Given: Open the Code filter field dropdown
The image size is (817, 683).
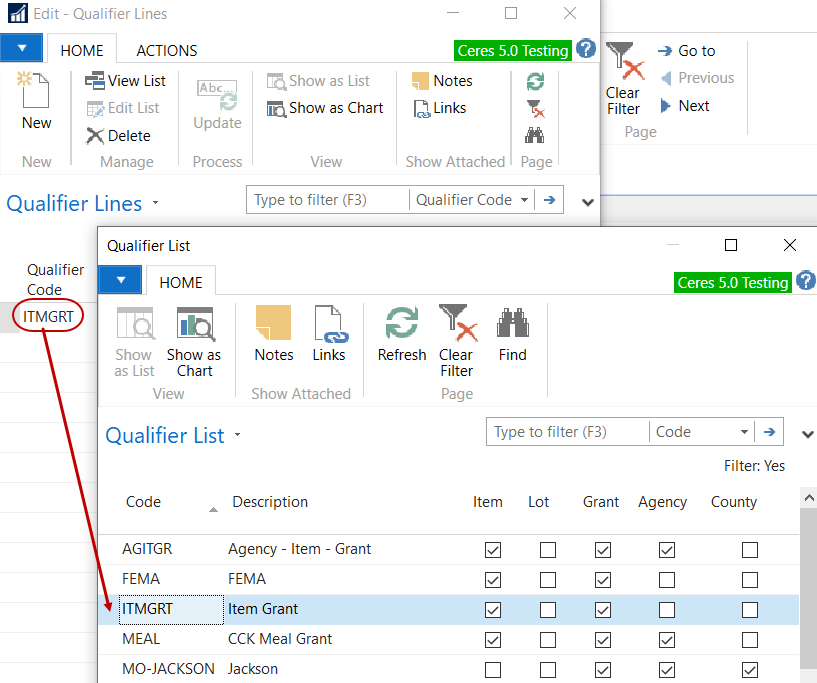Looking at the screenshot, I should click(745, 432).
